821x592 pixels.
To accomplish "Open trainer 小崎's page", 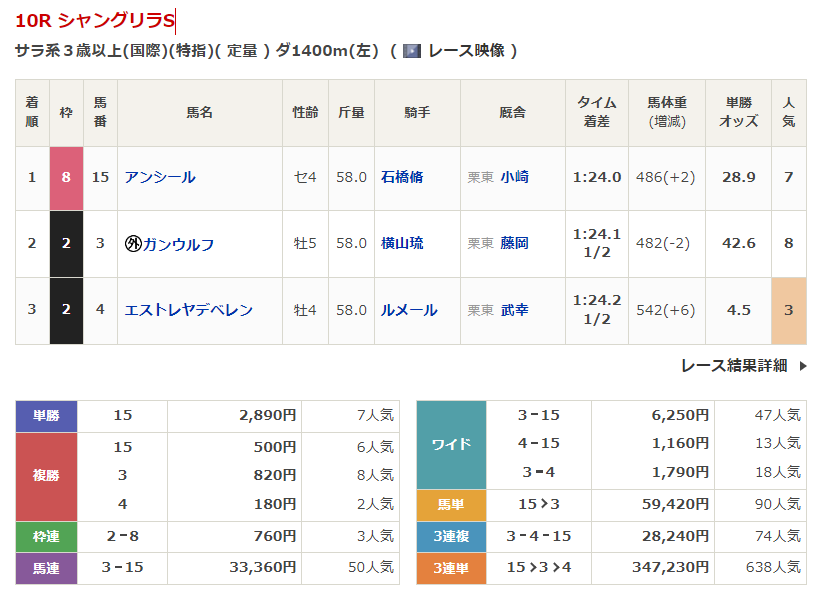I will click(x=515, y=177).
